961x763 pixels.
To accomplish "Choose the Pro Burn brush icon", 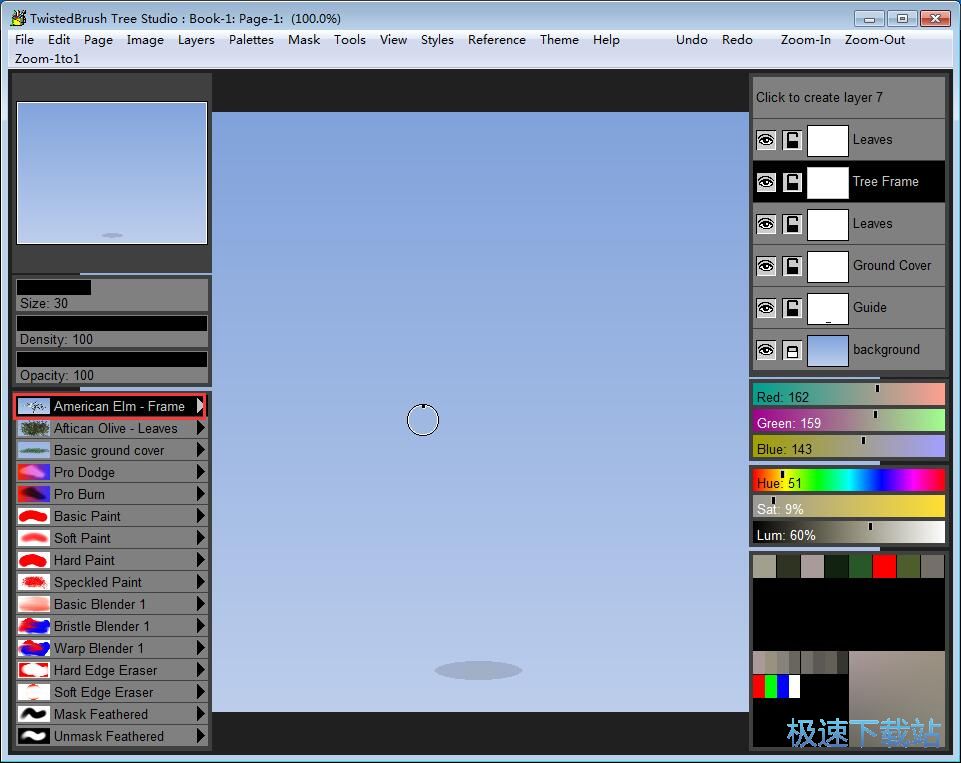I will pos(34,494).
